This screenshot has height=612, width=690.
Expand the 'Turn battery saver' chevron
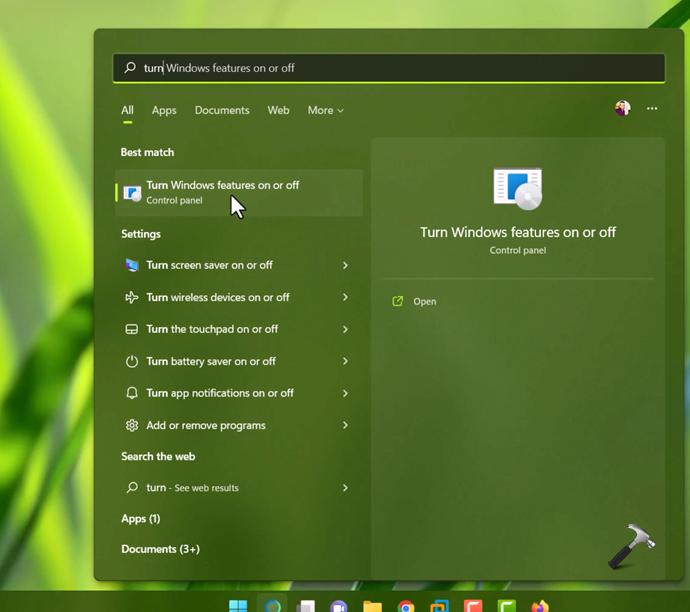(345, 361)
